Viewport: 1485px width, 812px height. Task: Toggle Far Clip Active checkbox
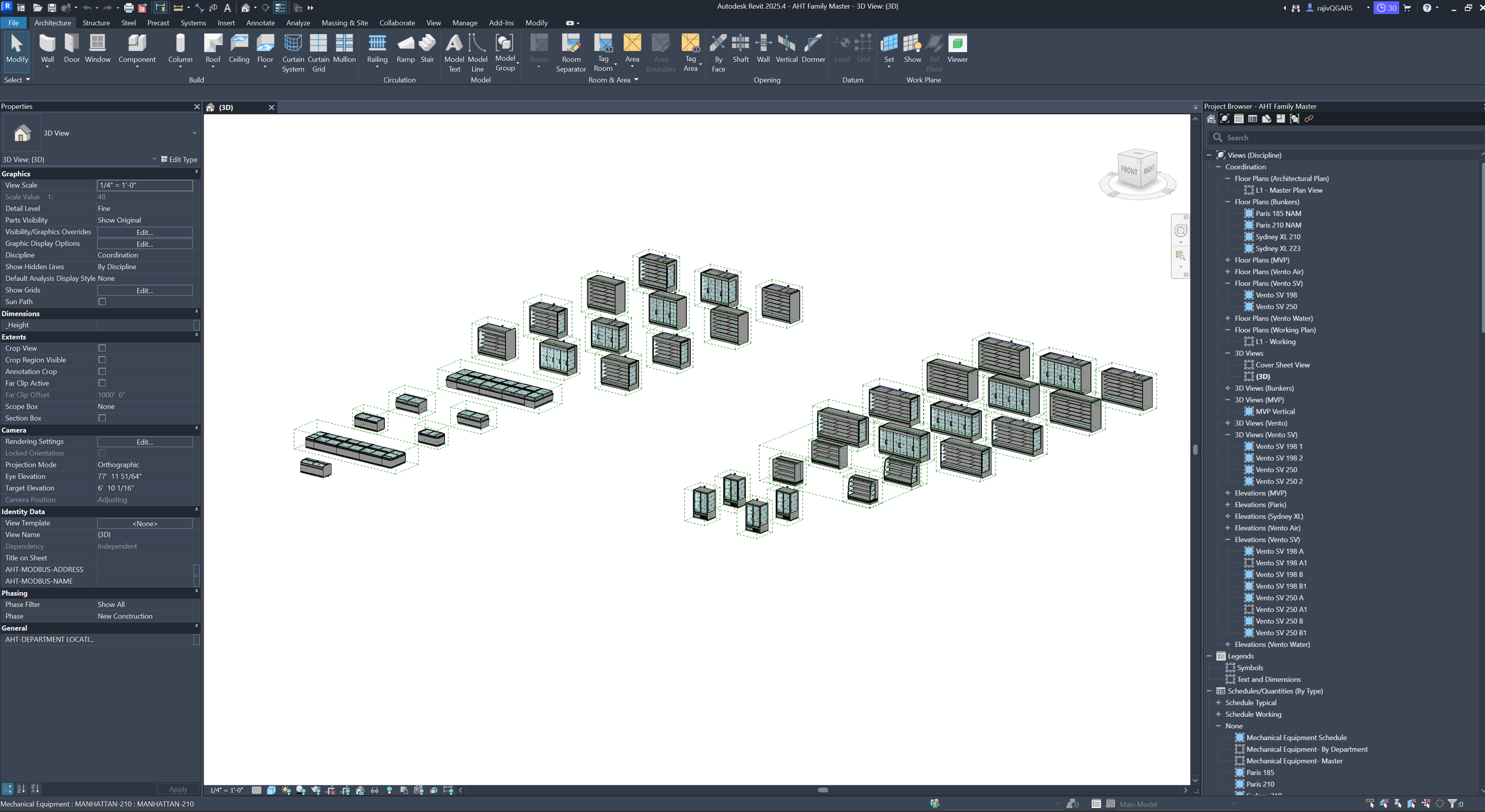102,383
